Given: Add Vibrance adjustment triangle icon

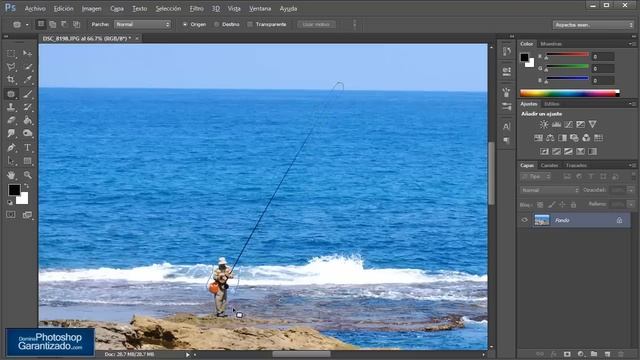Looking at the screenshot, I should (x=592, y=124).
